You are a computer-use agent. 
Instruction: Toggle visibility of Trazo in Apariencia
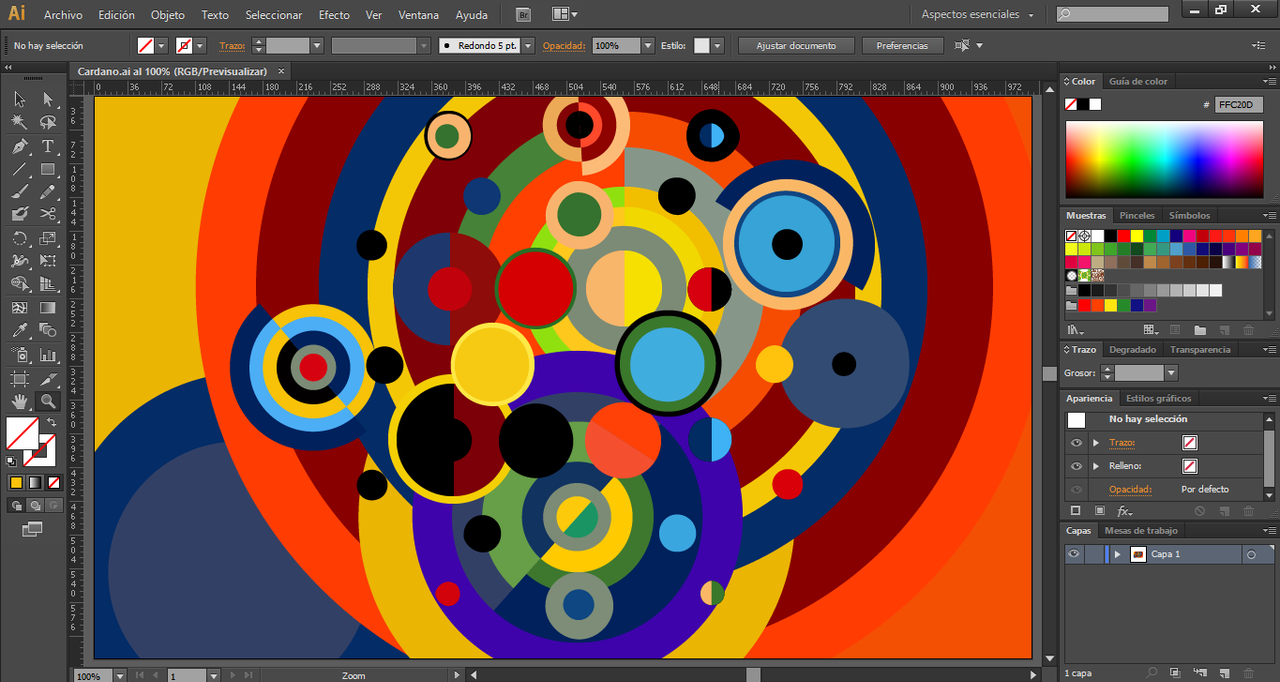pyautogui.click(x=1076, y=443)
